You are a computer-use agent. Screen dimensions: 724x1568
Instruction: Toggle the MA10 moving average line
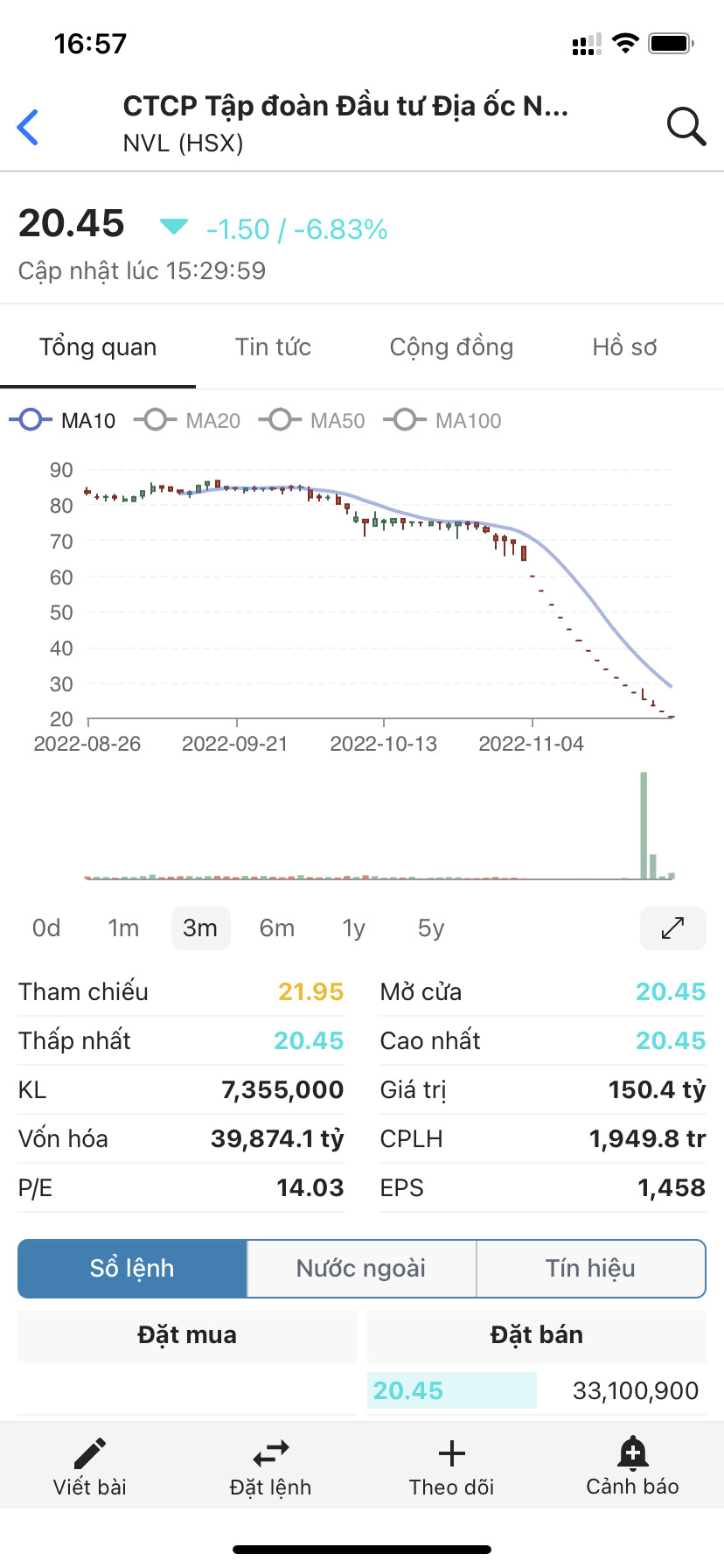pyautogui.click(x=63, y=421)
